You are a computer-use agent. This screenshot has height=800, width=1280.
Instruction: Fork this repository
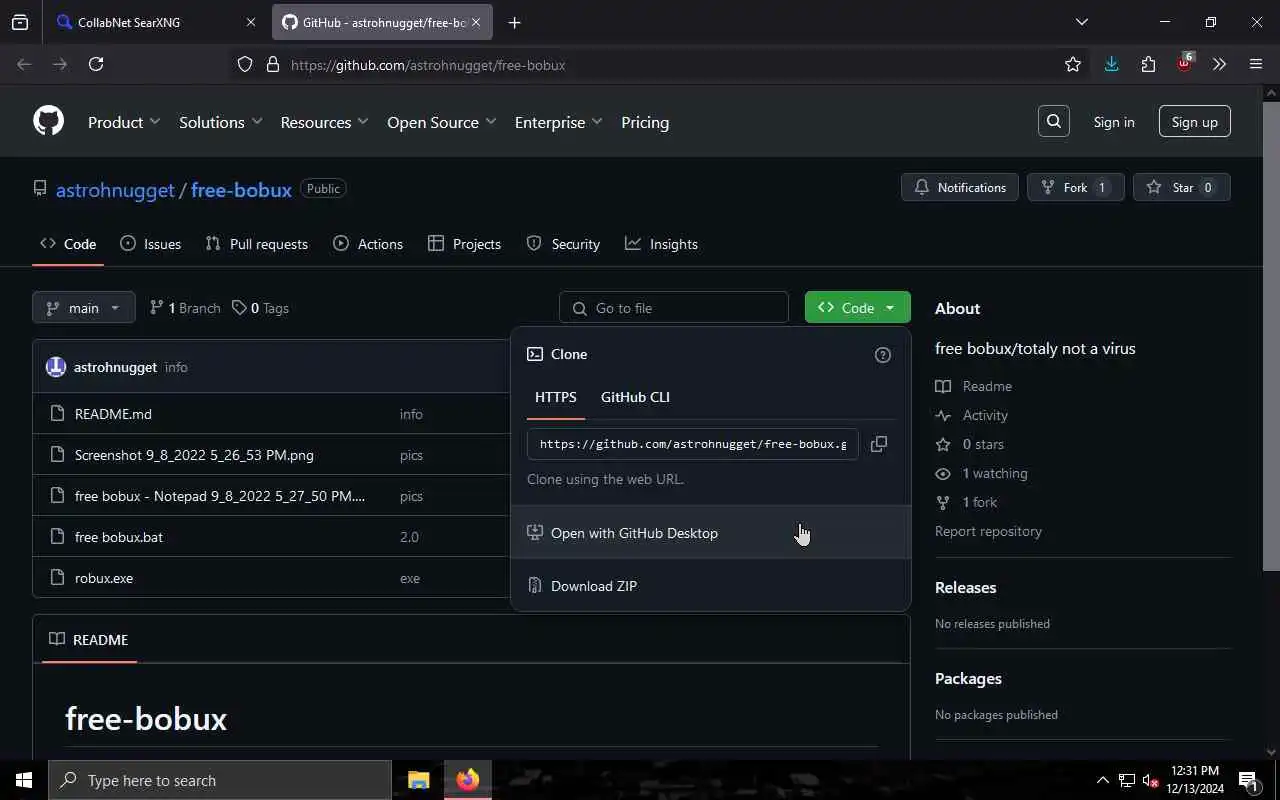point(1075,188)
